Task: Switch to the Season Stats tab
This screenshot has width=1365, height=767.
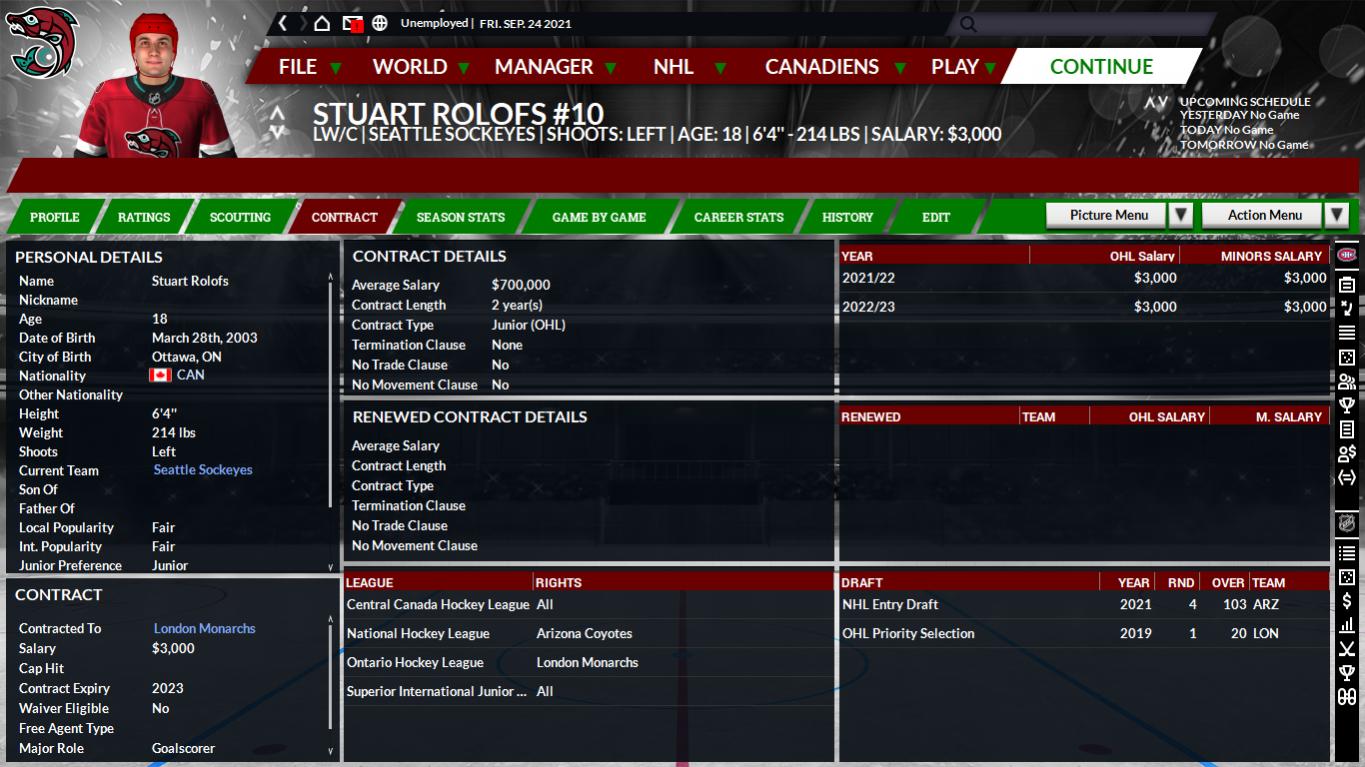Action: tap(461, 217)
